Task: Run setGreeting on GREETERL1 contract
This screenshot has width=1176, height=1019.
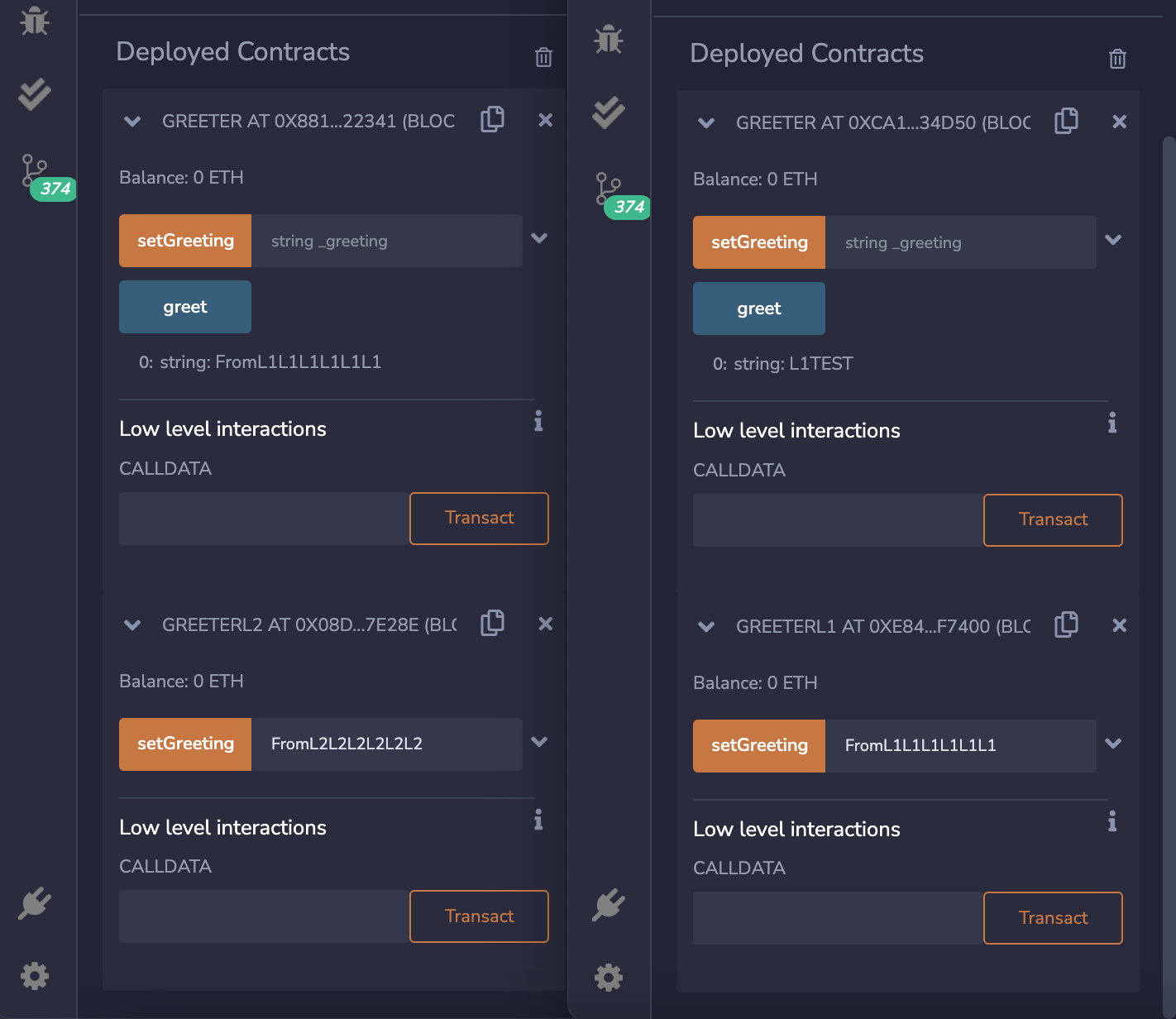Action: pyautogui.click(x=759, y=746)
